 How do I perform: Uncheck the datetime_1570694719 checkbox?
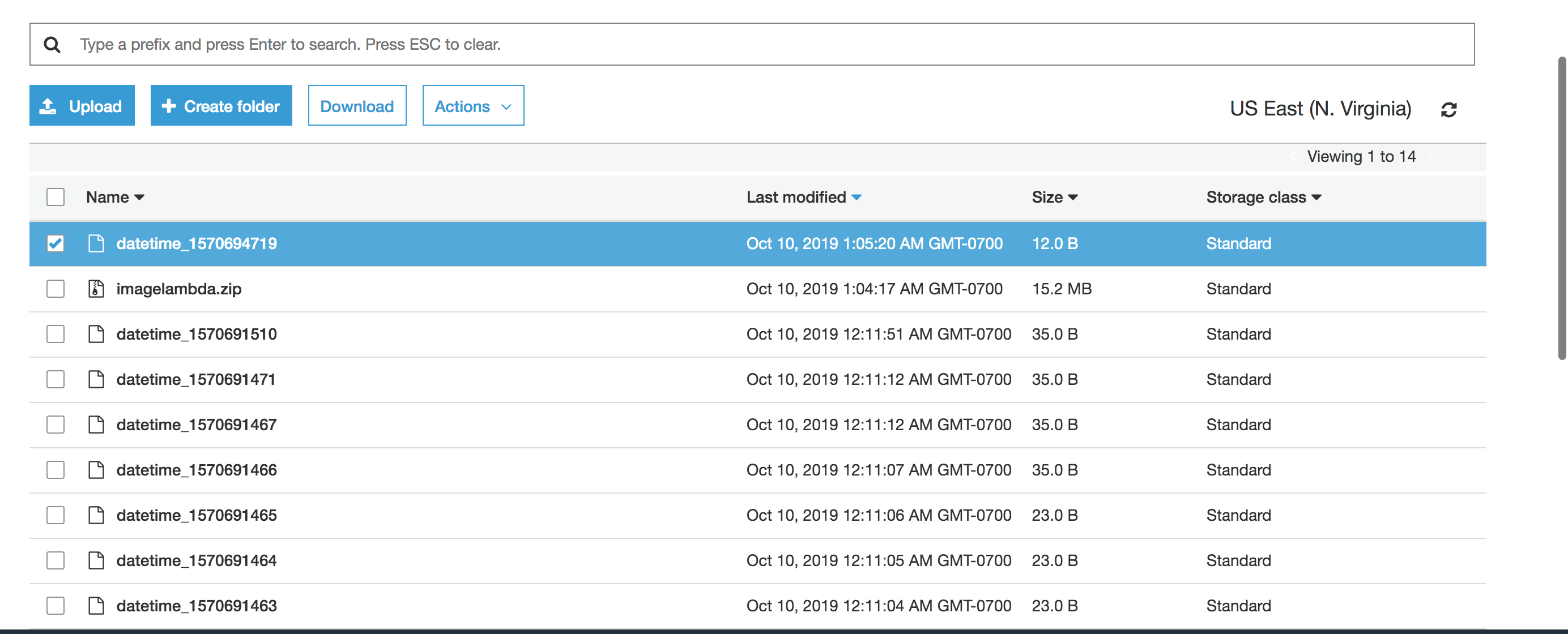point(56,243)
